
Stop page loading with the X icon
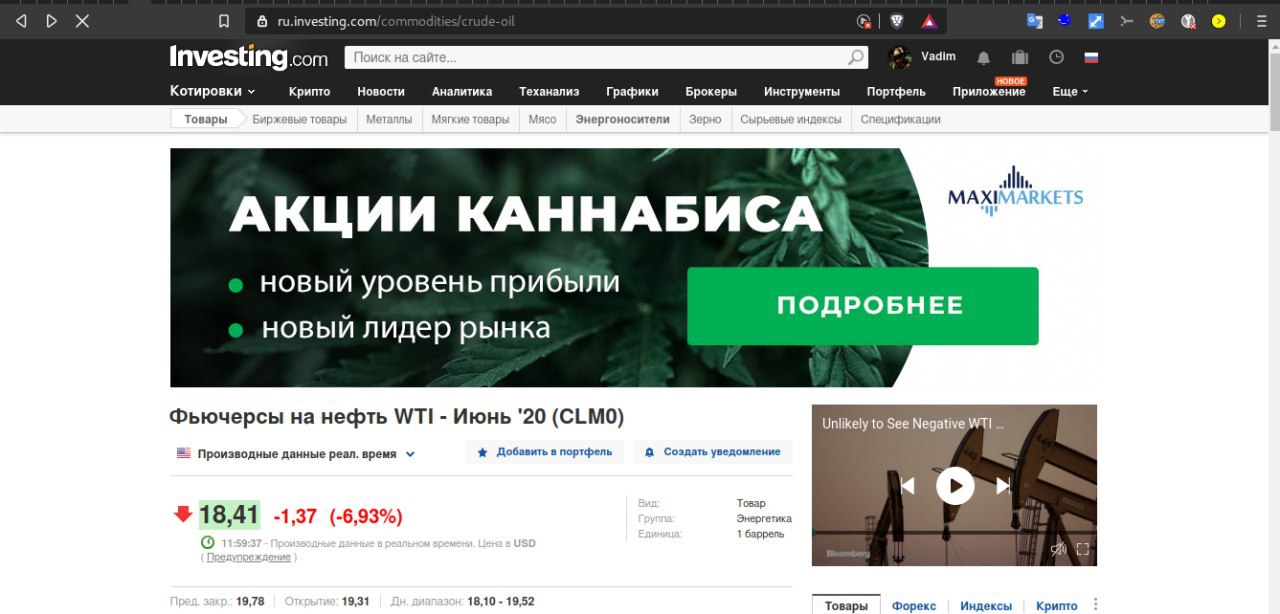point(82,20)
